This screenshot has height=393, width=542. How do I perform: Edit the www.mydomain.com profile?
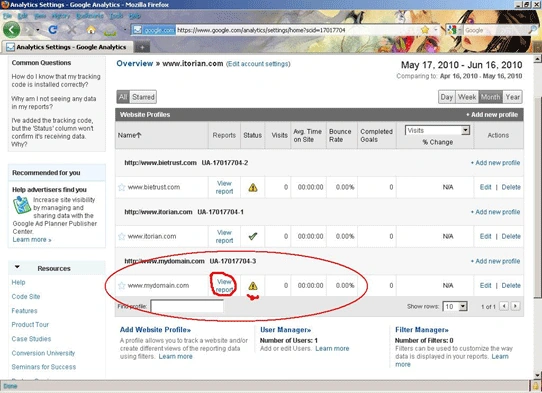[x=485, y=286]
